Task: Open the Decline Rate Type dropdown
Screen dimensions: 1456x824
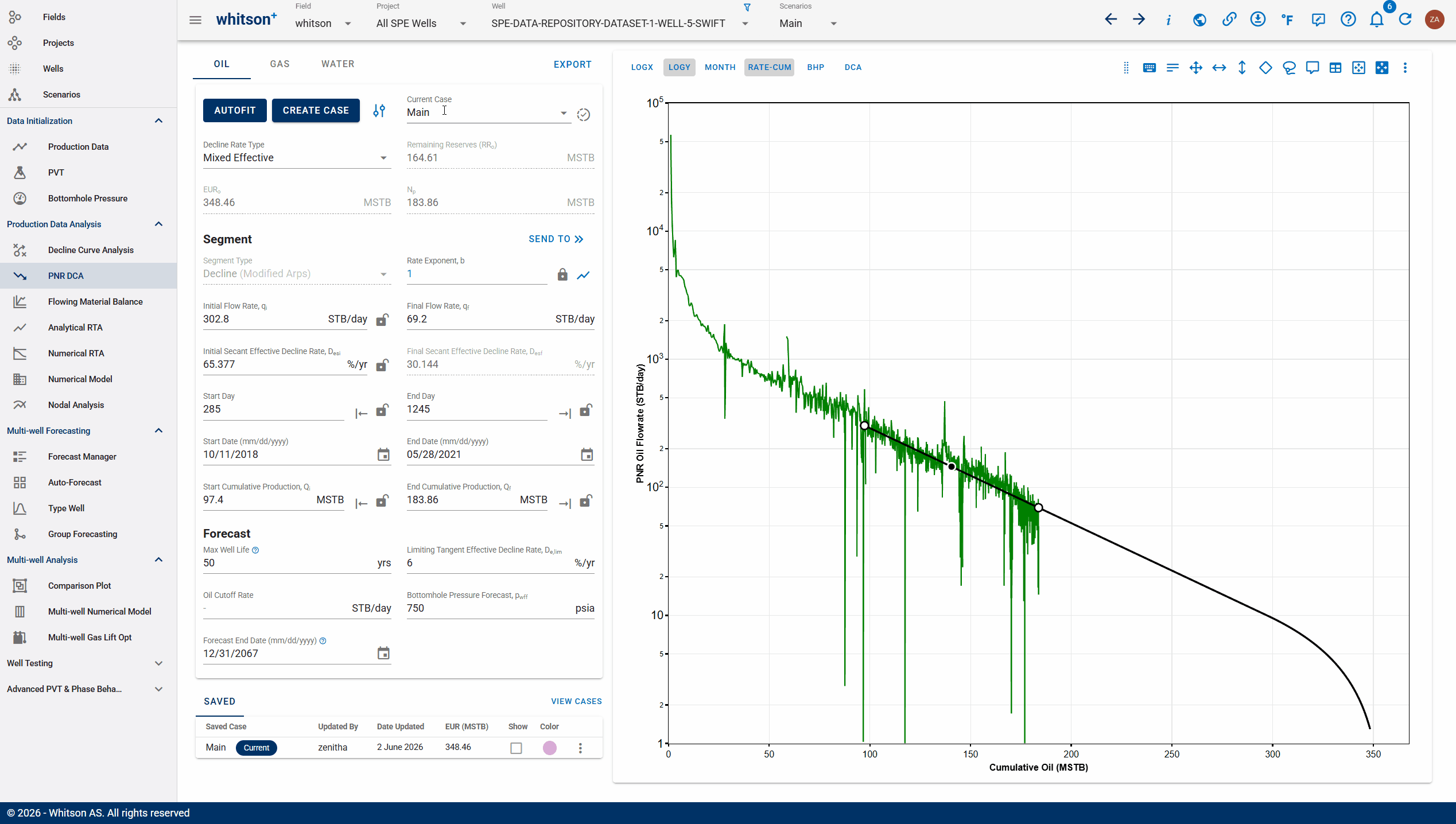Action: coord(297,158)
